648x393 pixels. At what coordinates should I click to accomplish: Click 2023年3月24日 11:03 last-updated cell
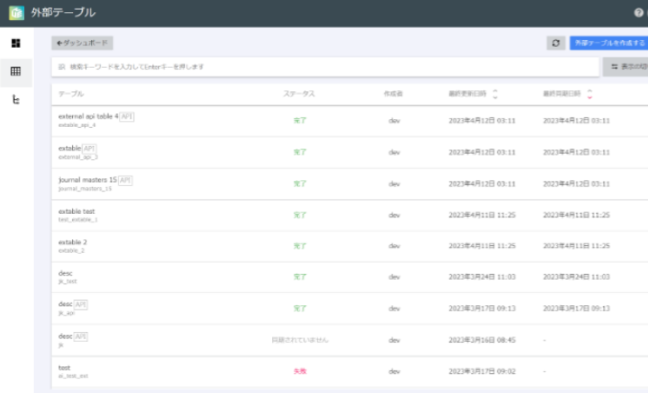482,277
